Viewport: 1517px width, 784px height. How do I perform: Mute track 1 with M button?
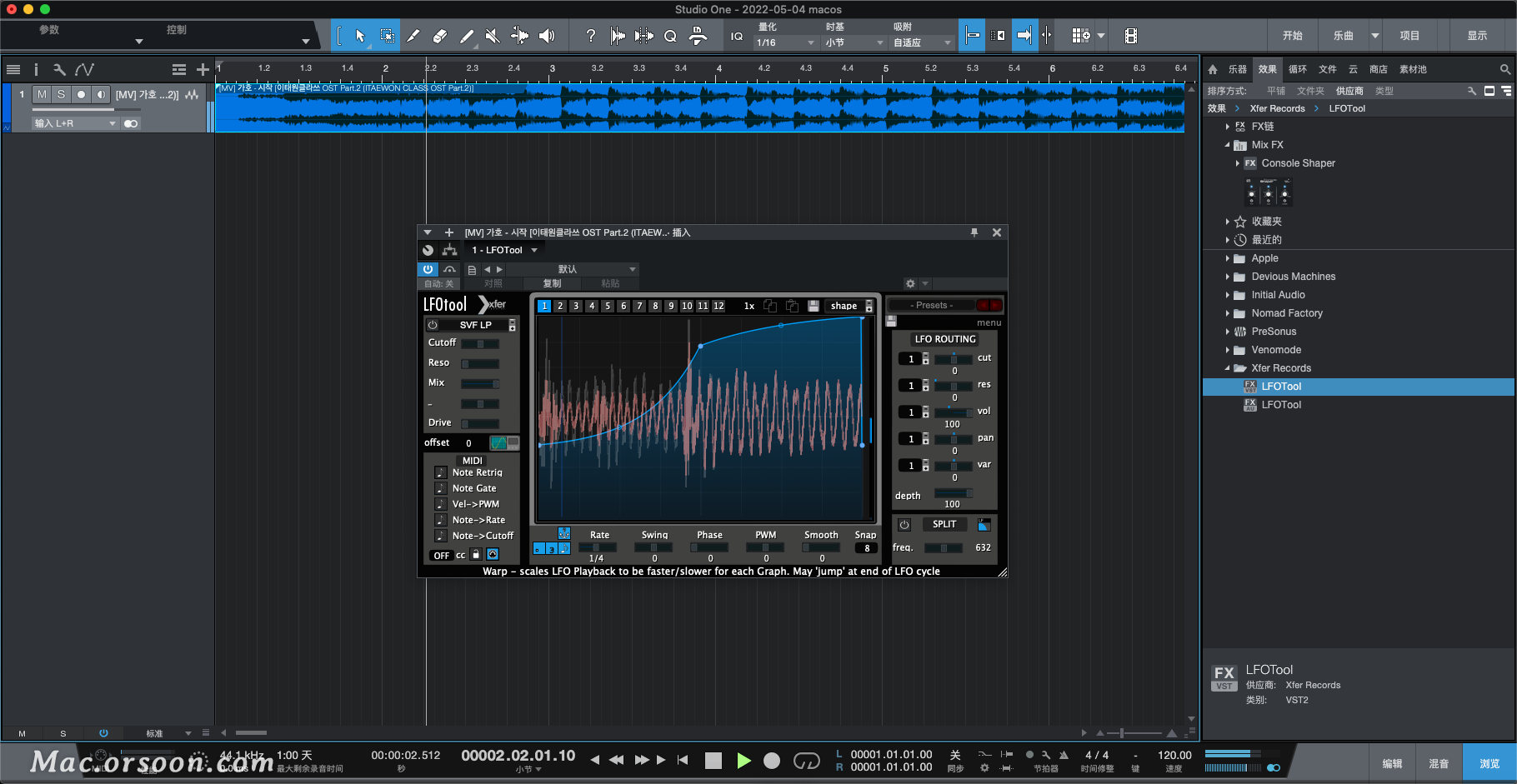click(42, 94)
